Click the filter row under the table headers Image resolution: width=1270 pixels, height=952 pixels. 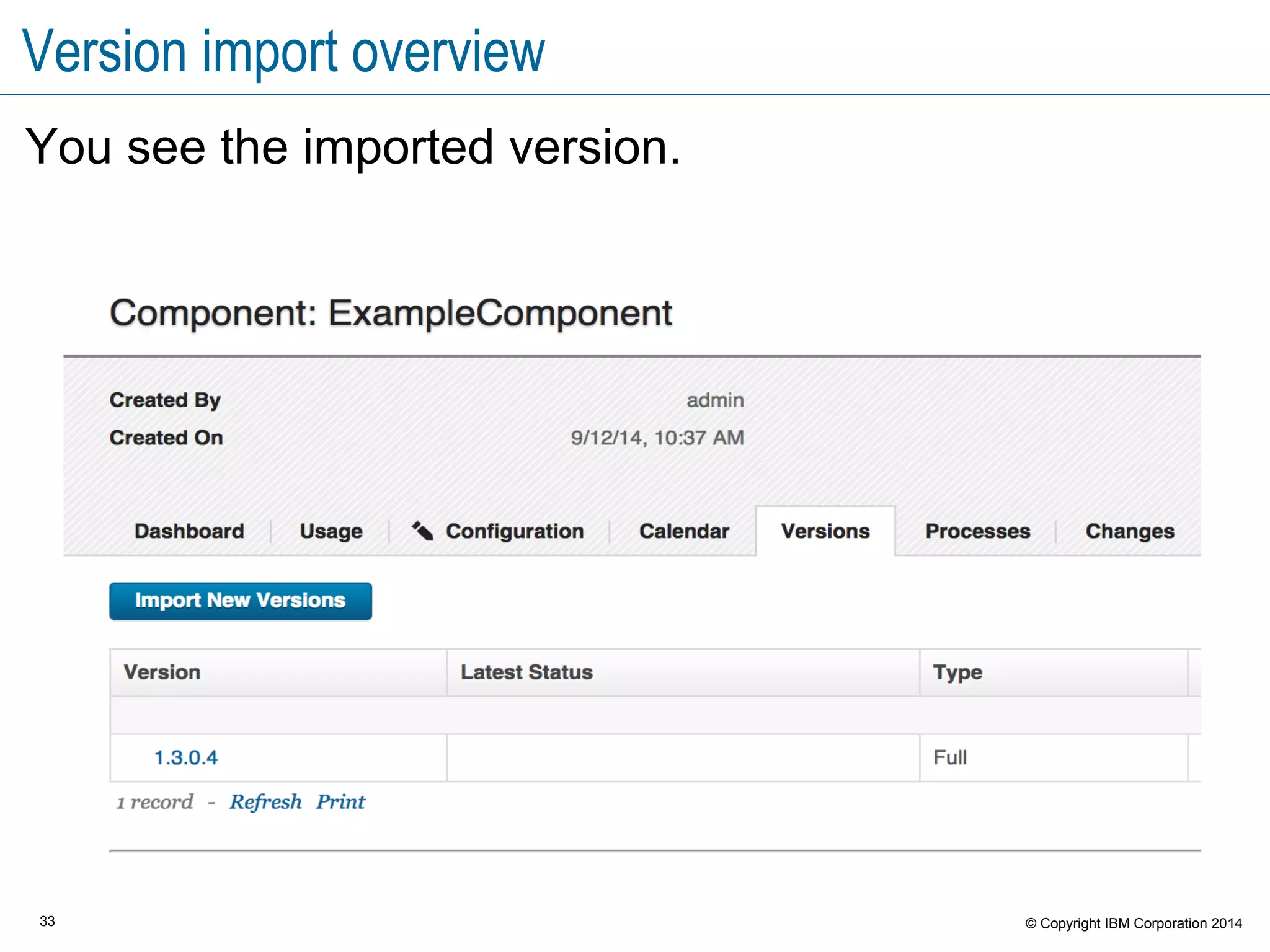[655, 715]
